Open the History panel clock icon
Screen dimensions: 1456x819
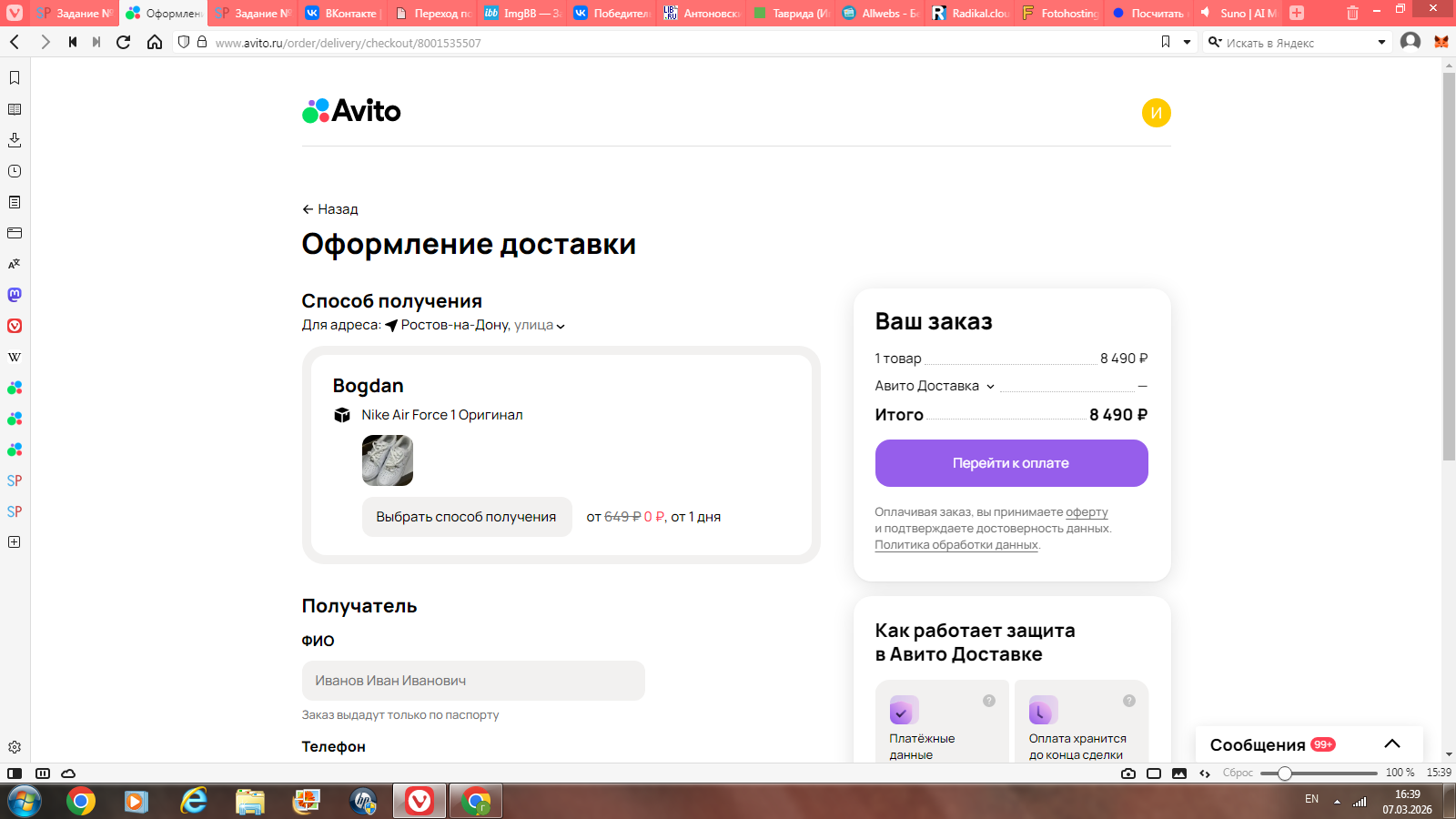coord(15,171)
